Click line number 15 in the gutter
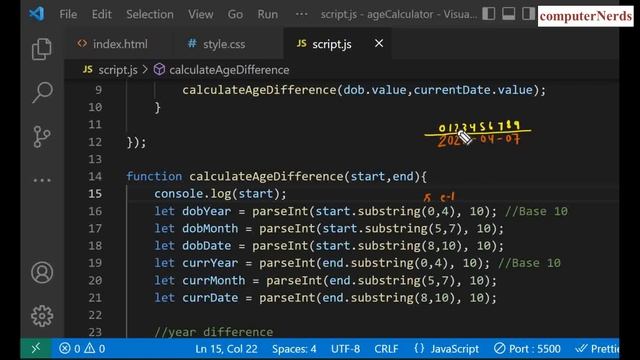The image size is (640, 360). (x=95, y=193)
